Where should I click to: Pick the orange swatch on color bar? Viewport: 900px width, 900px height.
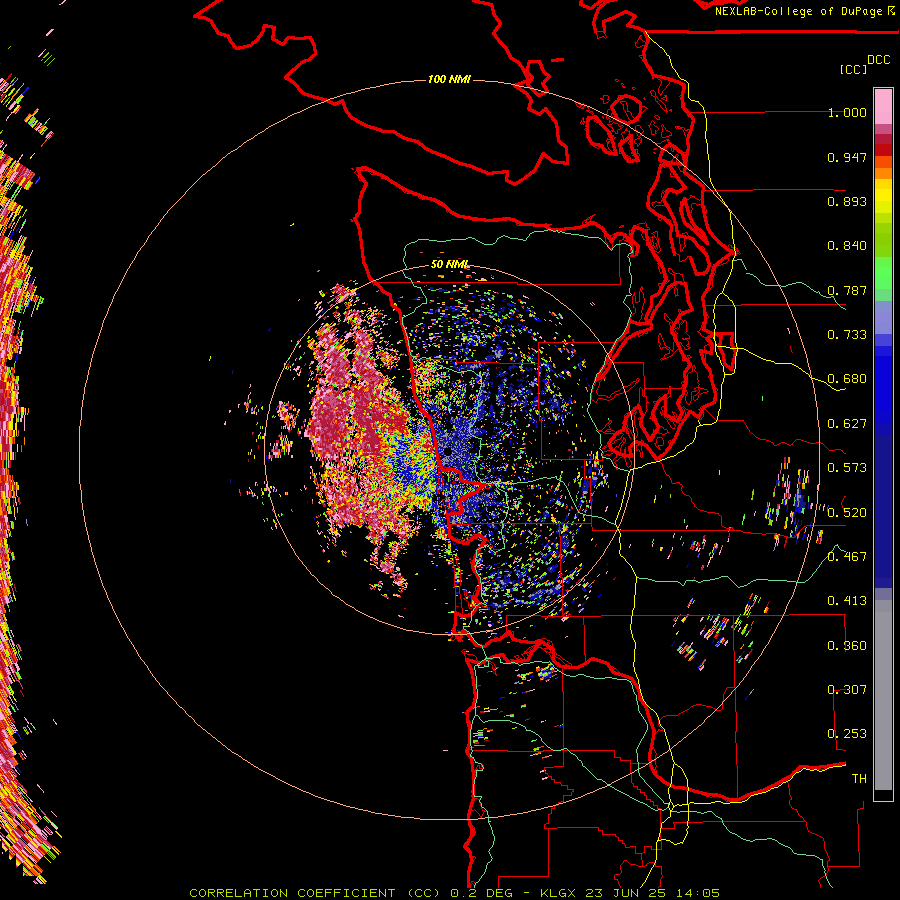pos(883,173)
